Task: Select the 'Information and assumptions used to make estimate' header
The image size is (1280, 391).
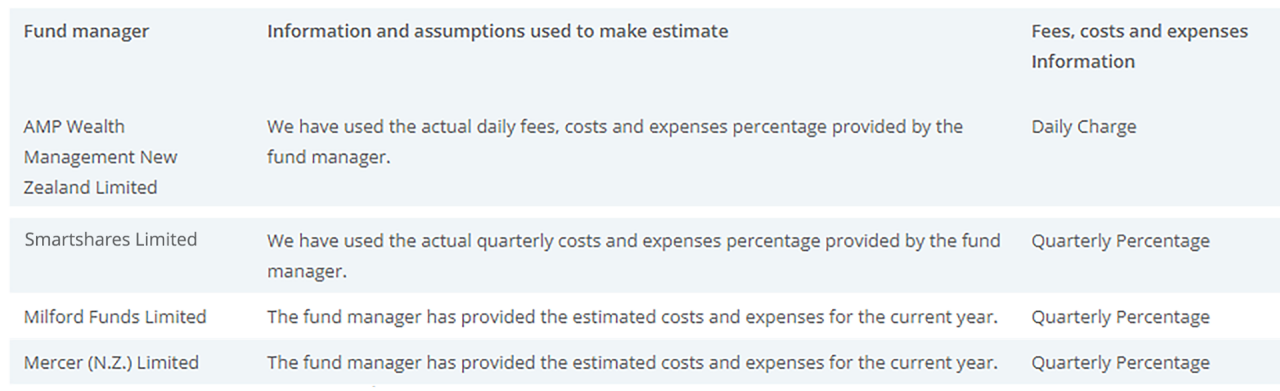Action: (x=497, y=31)
